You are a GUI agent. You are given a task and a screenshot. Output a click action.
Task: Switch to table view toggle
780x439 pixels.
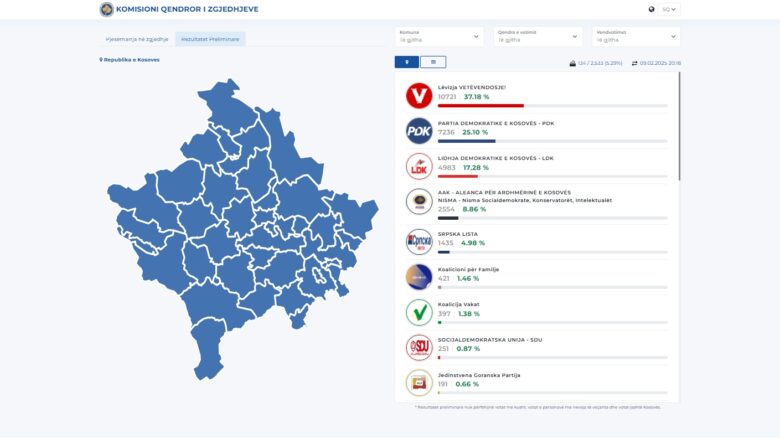pos(433,62)
